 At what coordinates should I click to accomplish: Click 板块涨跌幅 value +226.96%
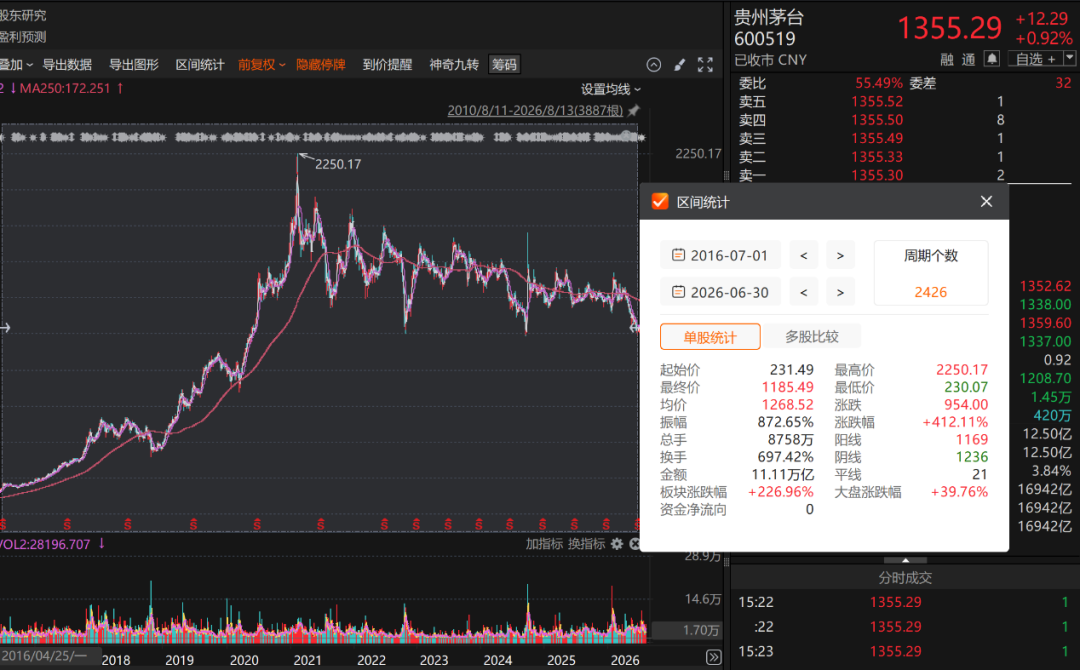pos(780,492)
